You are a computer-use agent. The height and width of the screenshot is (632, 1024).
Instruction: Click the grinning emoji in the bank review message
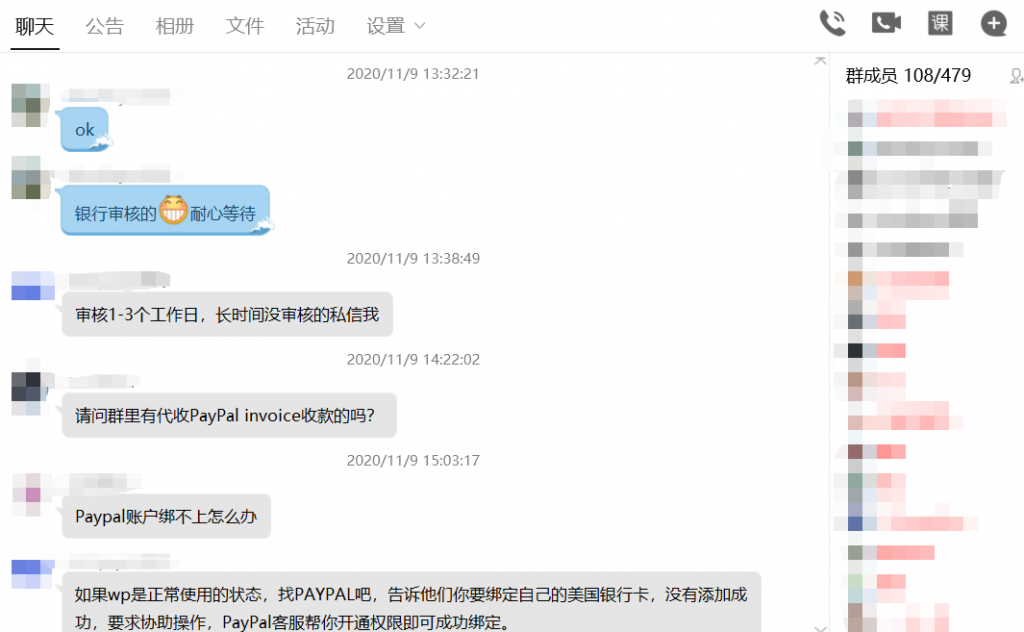pos(173,210)
